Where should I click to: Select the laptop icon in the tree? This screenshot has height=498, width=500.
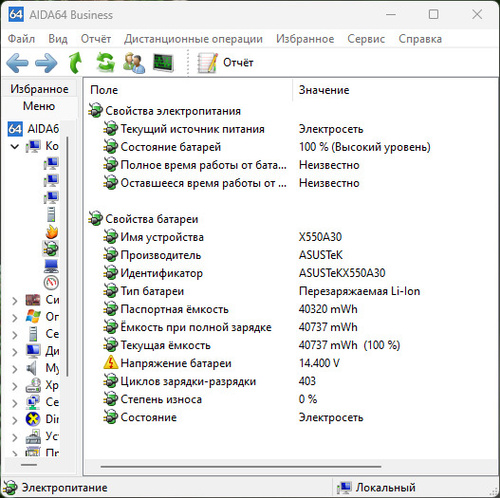(x=51, y=266)
